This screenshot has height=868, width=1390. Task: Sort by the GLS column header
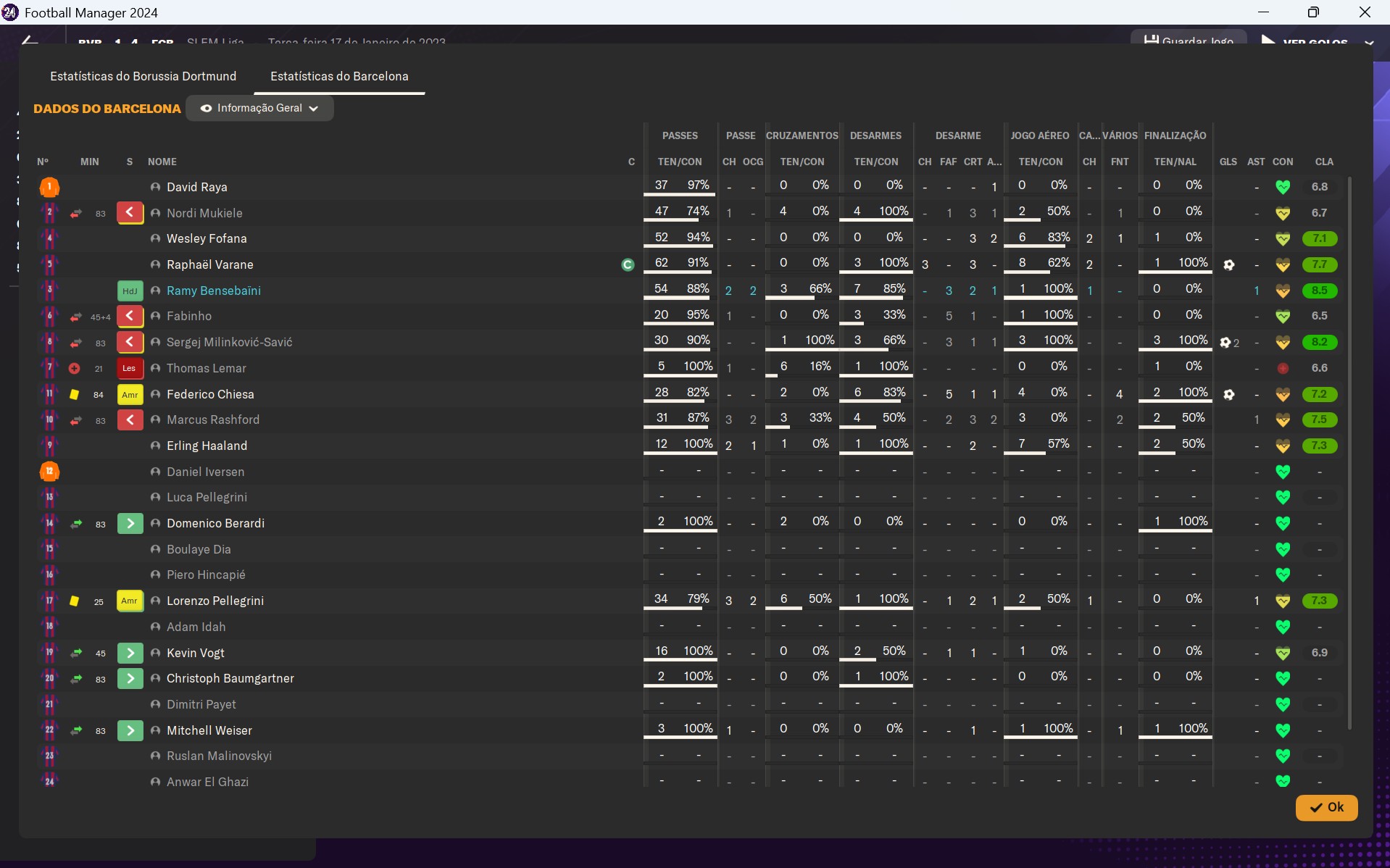coord(1228,162)
